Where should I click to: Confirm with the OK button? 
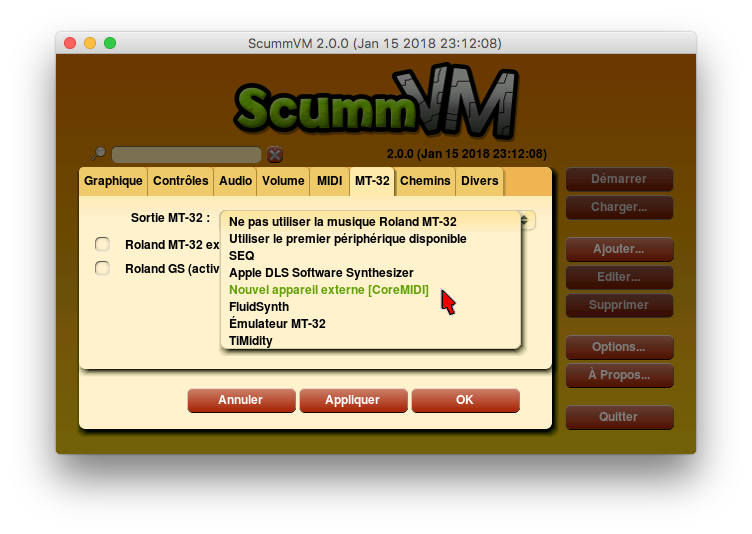tap(465, 400)
